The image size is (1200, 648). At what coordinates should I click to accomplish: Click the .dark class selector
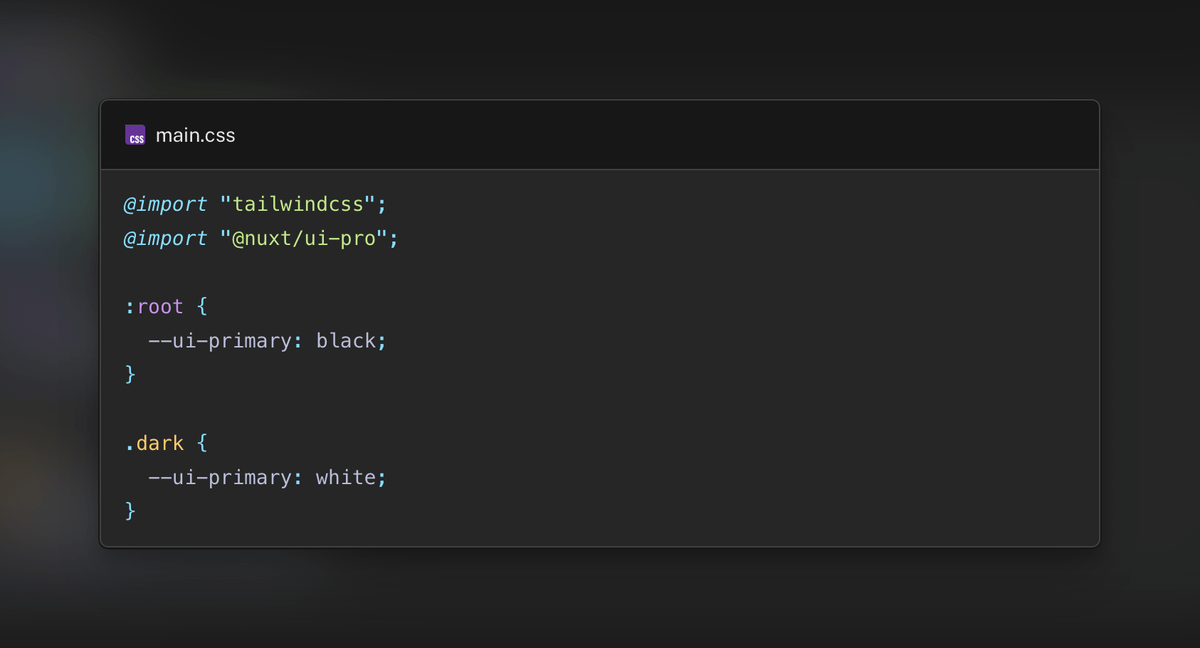coord(154,443)
